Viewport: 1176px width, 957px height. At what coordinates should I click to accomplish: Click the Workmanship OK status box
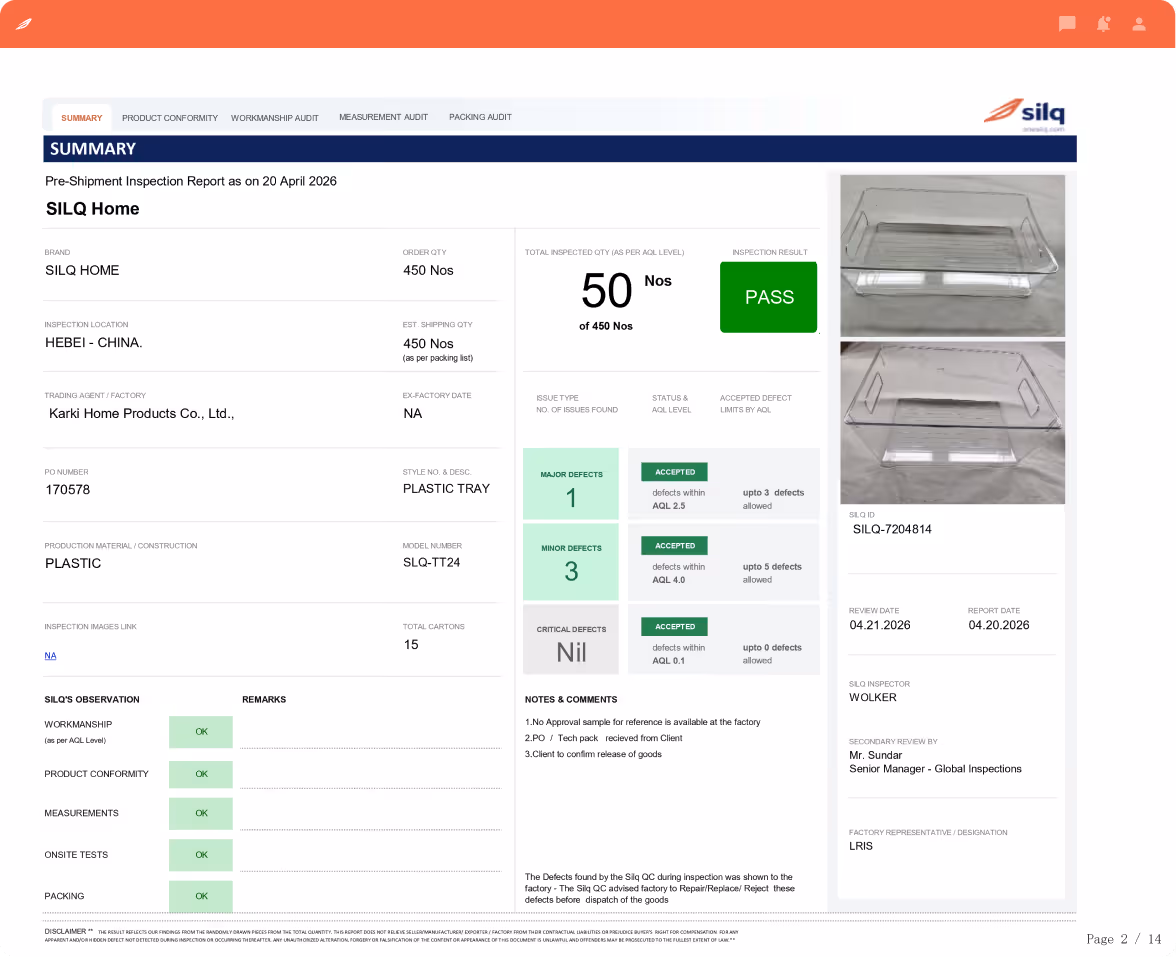201,732
